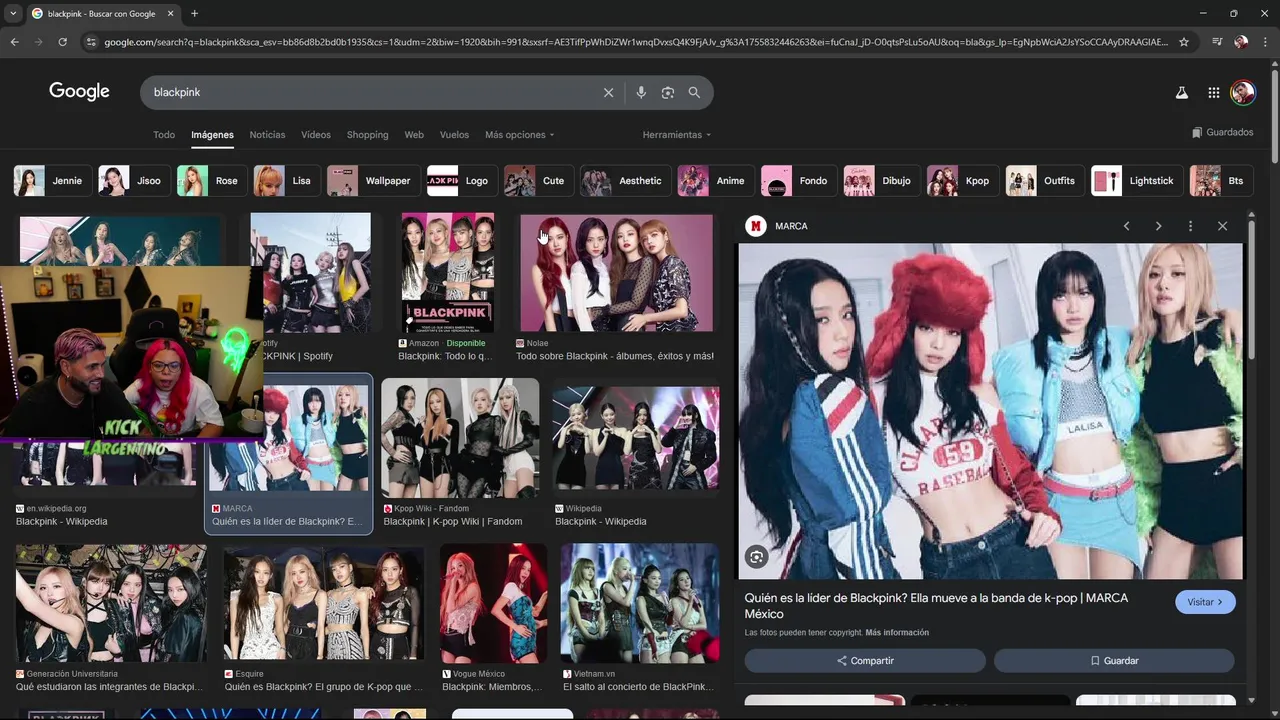Switch to Web tab
1280x720 pixels.
(x=414, y=135)
